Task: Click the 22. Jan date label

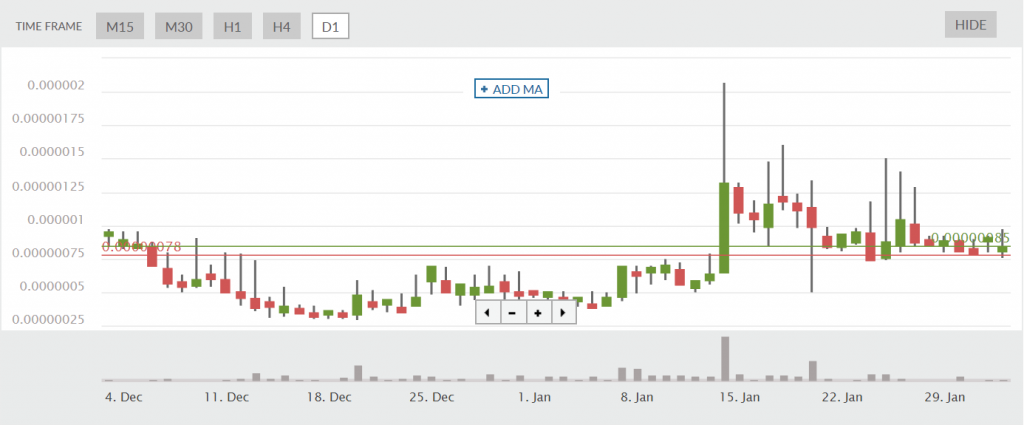Action: (x=842, y=397)
